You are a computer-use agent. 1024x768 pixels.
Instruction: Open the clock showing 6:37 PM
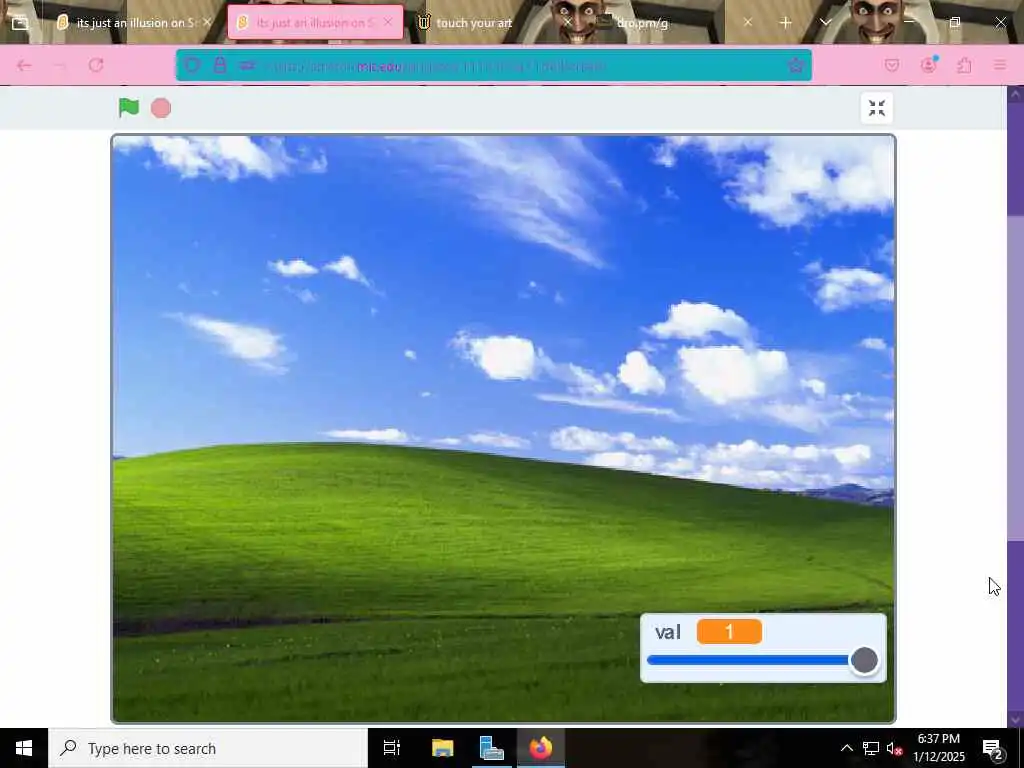point(938,748)
